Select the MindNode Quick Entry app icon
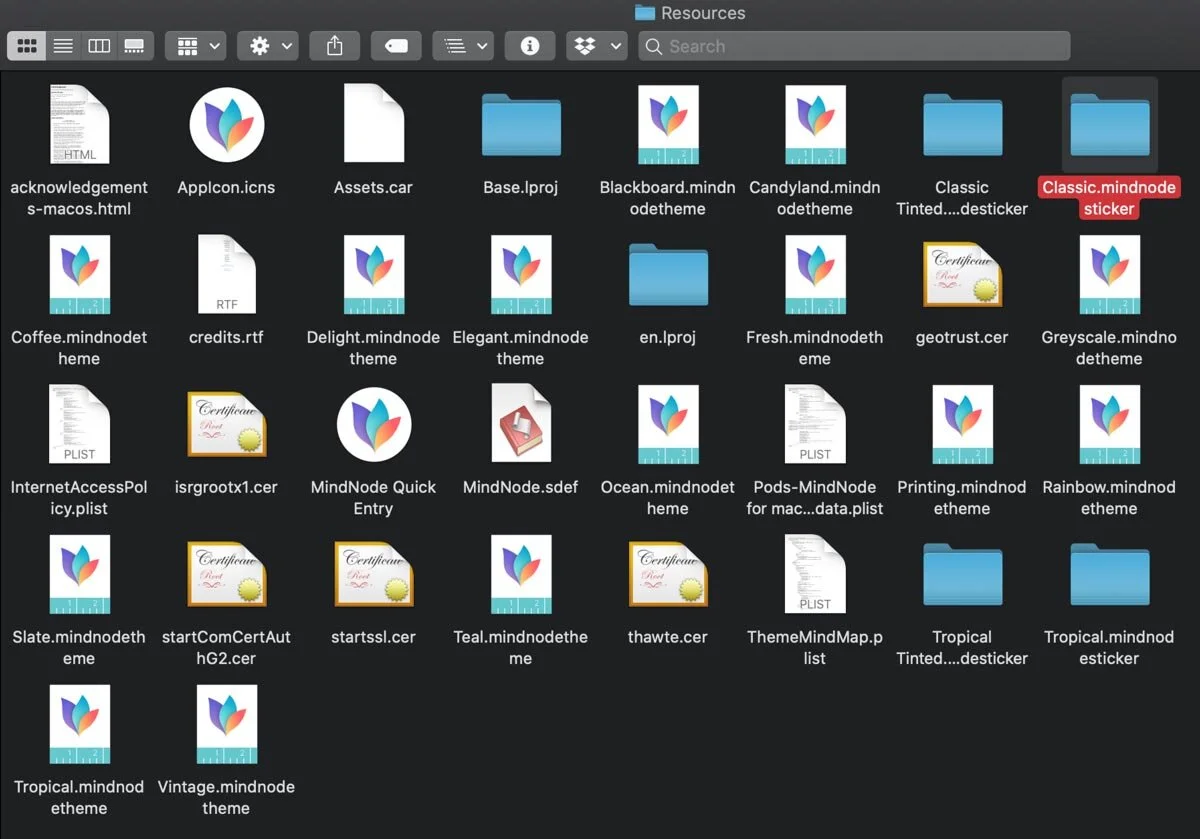The width and height of the screenshot is (1200, 839). pyautogui.click(x=374, y=424)
